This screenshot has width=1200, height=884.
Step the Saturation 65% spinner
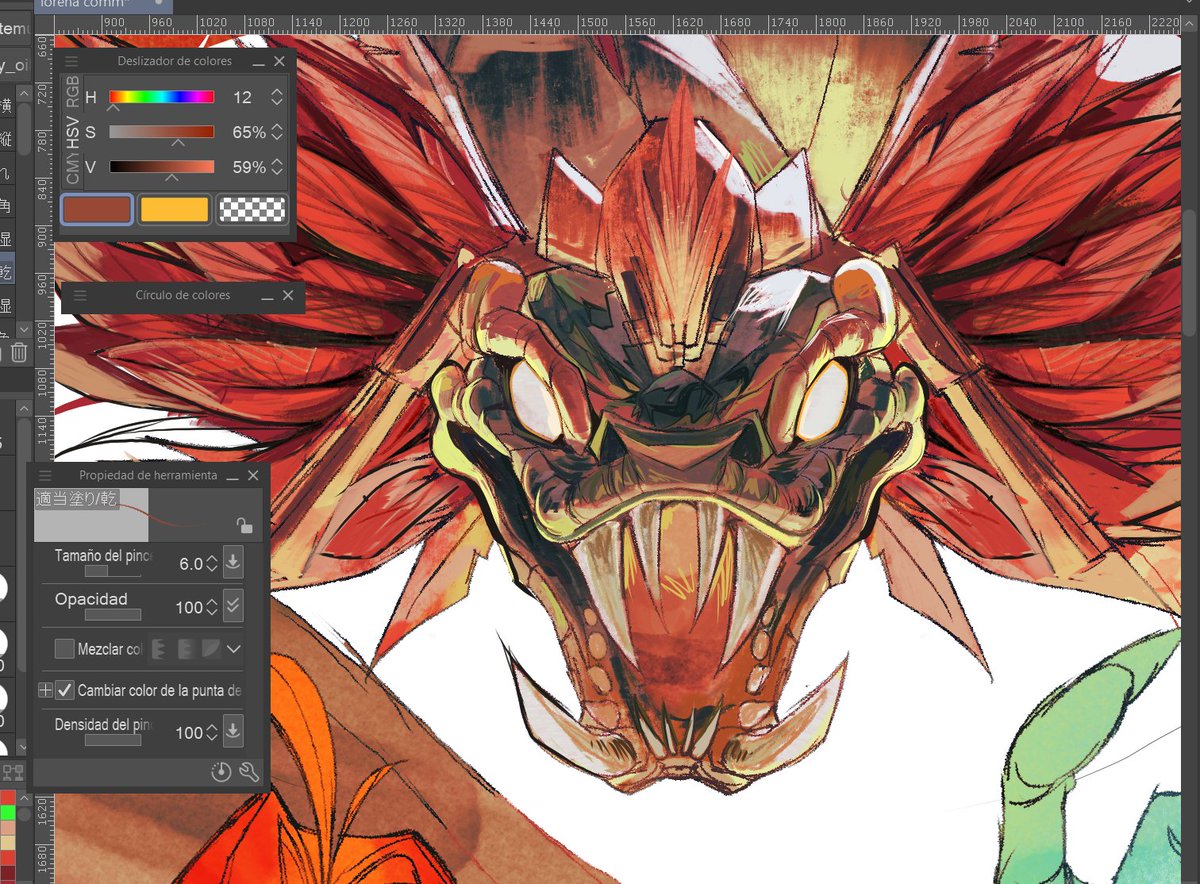(277, 132)
